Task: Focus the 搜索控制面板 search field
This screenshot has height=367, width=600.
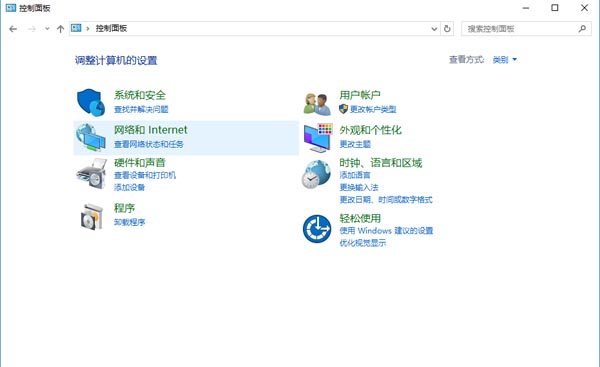Action: click(x=526, y=29)
